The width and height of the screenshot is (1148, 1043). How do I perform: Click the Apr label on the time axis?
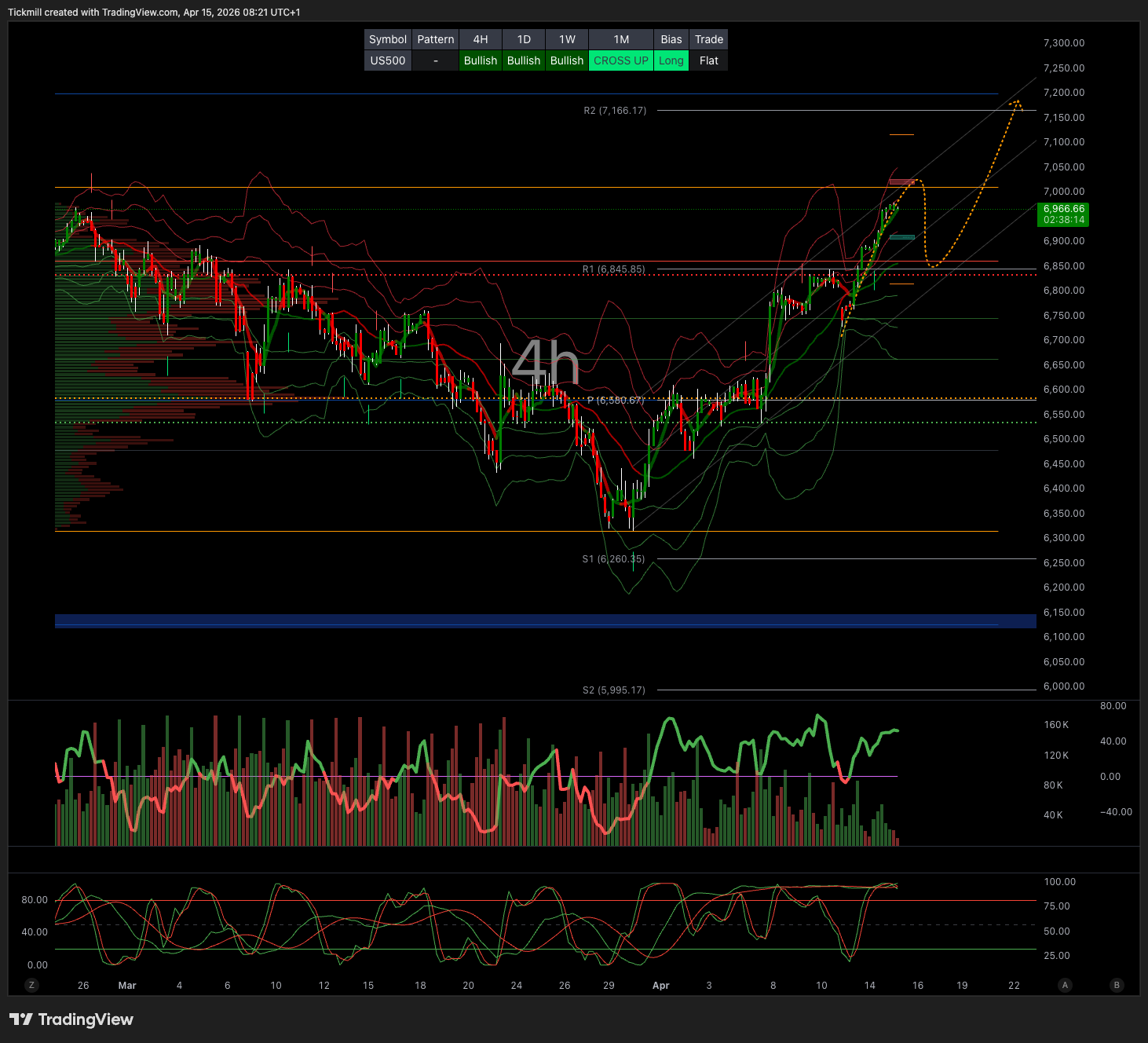[661, 986]
